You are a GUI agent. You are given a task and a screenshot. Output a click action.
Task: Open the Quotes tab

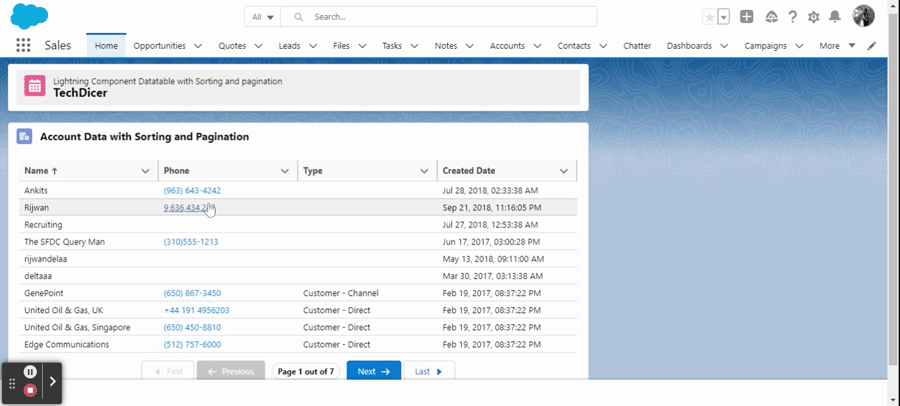tap(232, 46)
